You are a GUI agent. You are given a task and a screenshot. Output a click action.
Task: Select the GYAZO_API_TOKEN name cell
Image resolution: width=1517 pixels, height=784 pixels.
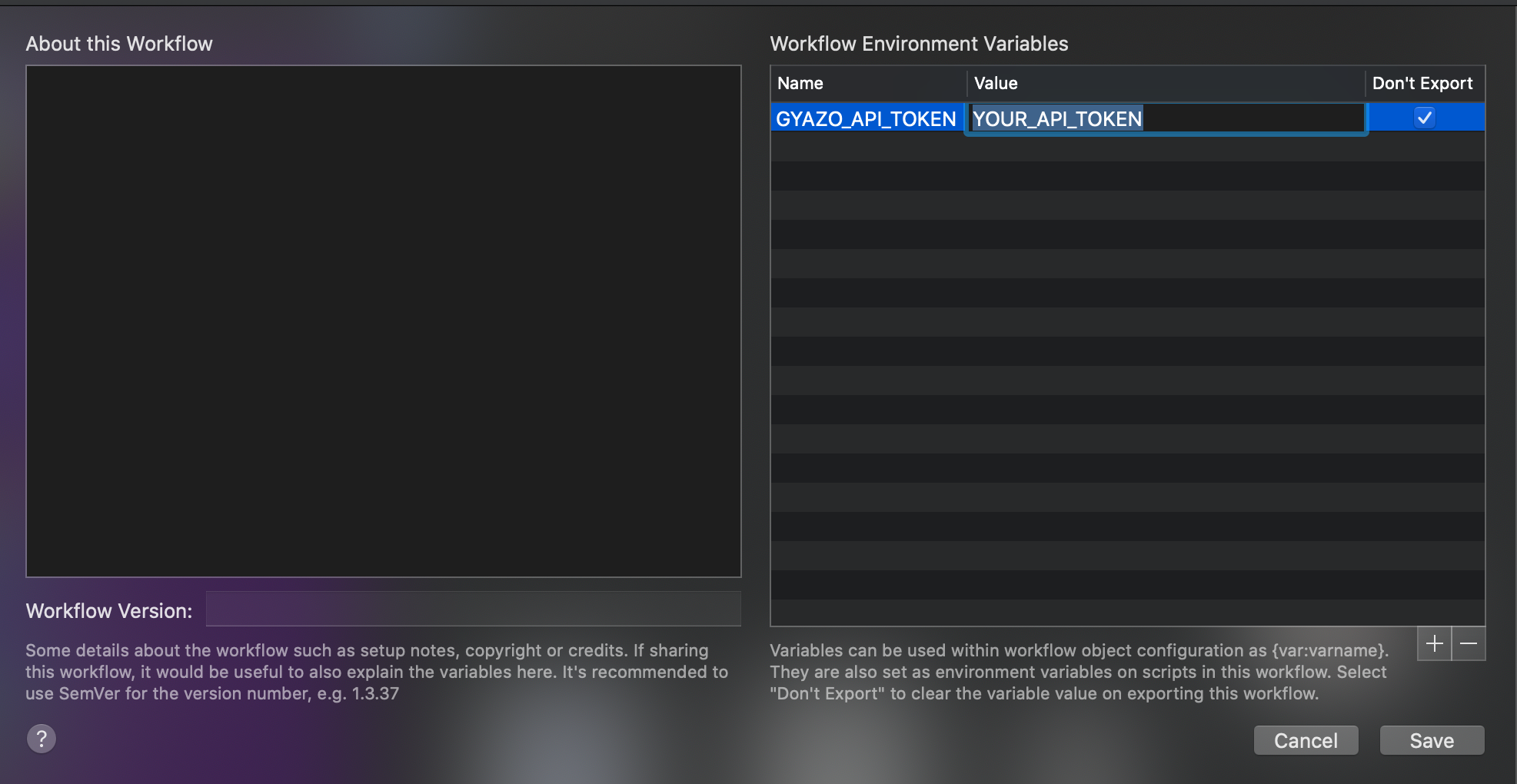click(867, 118)
